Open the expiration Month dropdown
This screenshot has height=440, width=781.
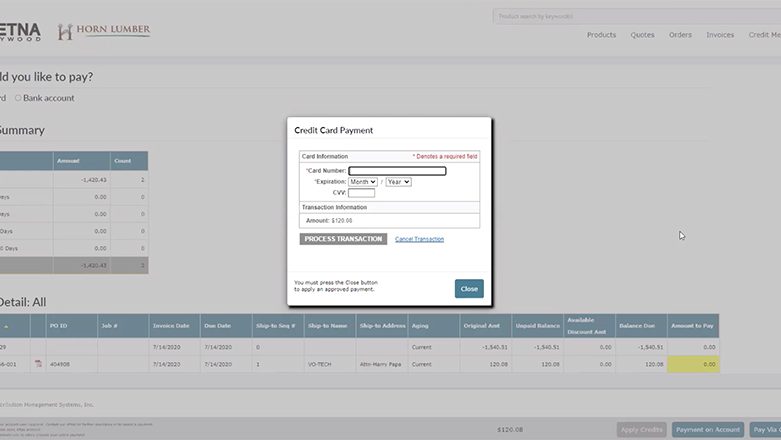pos(363,182)
